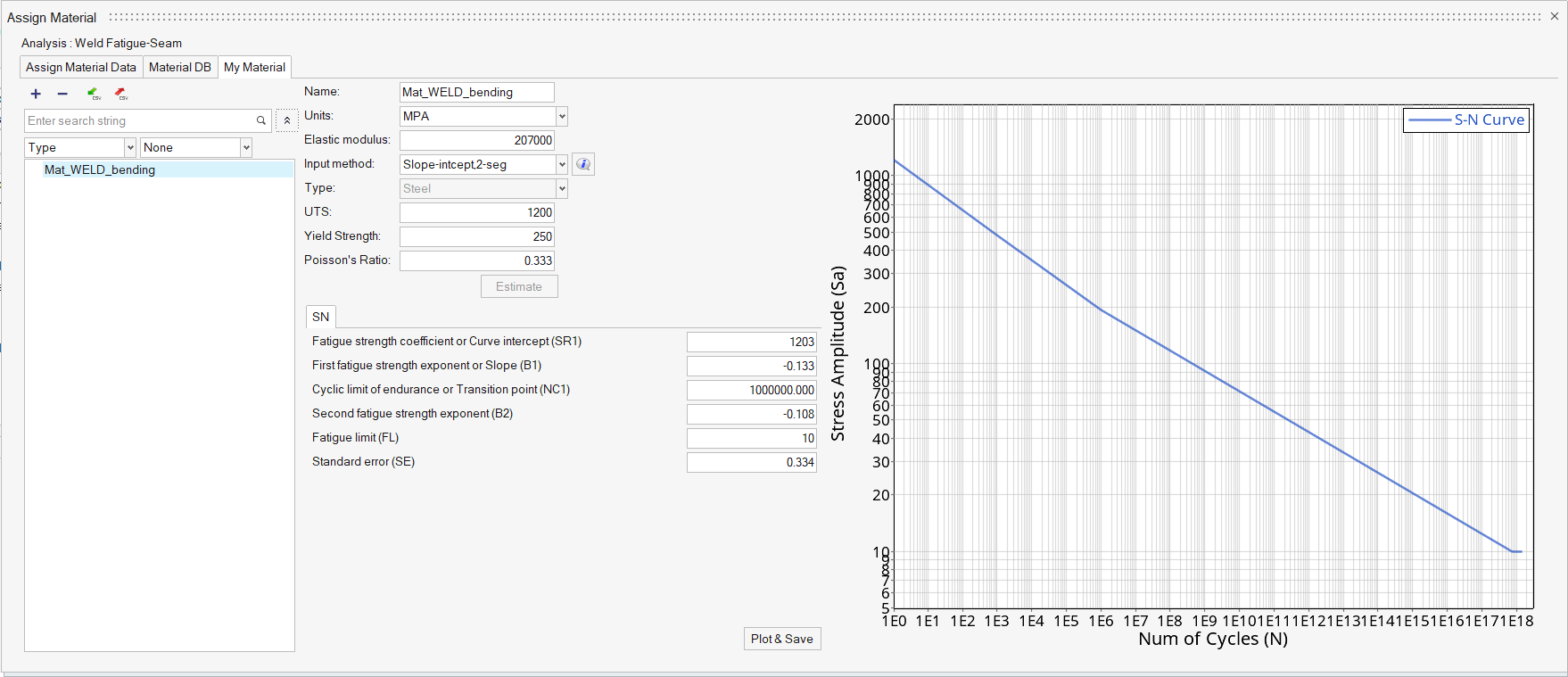Viewport: 1568px width, 677px height.
Task: Click the search magnifier icon
Action: (261, 120)
